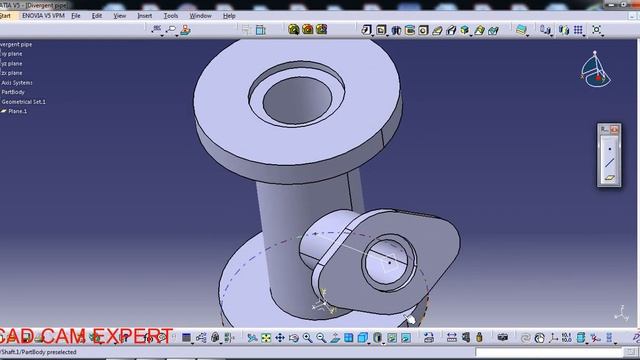Click the Slot tool icon
The height and width of the screenshot is (360, 640).
point(451,30)
